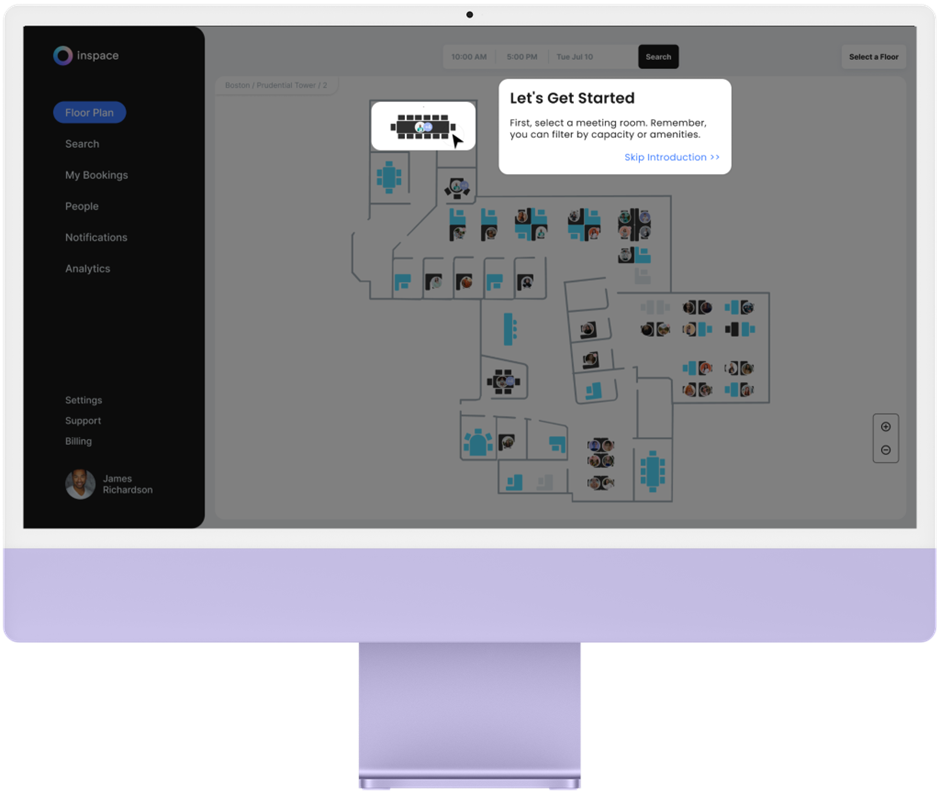Viewport: 940px width, 794px height.
Task: Click the zoom in plus icon
Action: pos(885,427)
